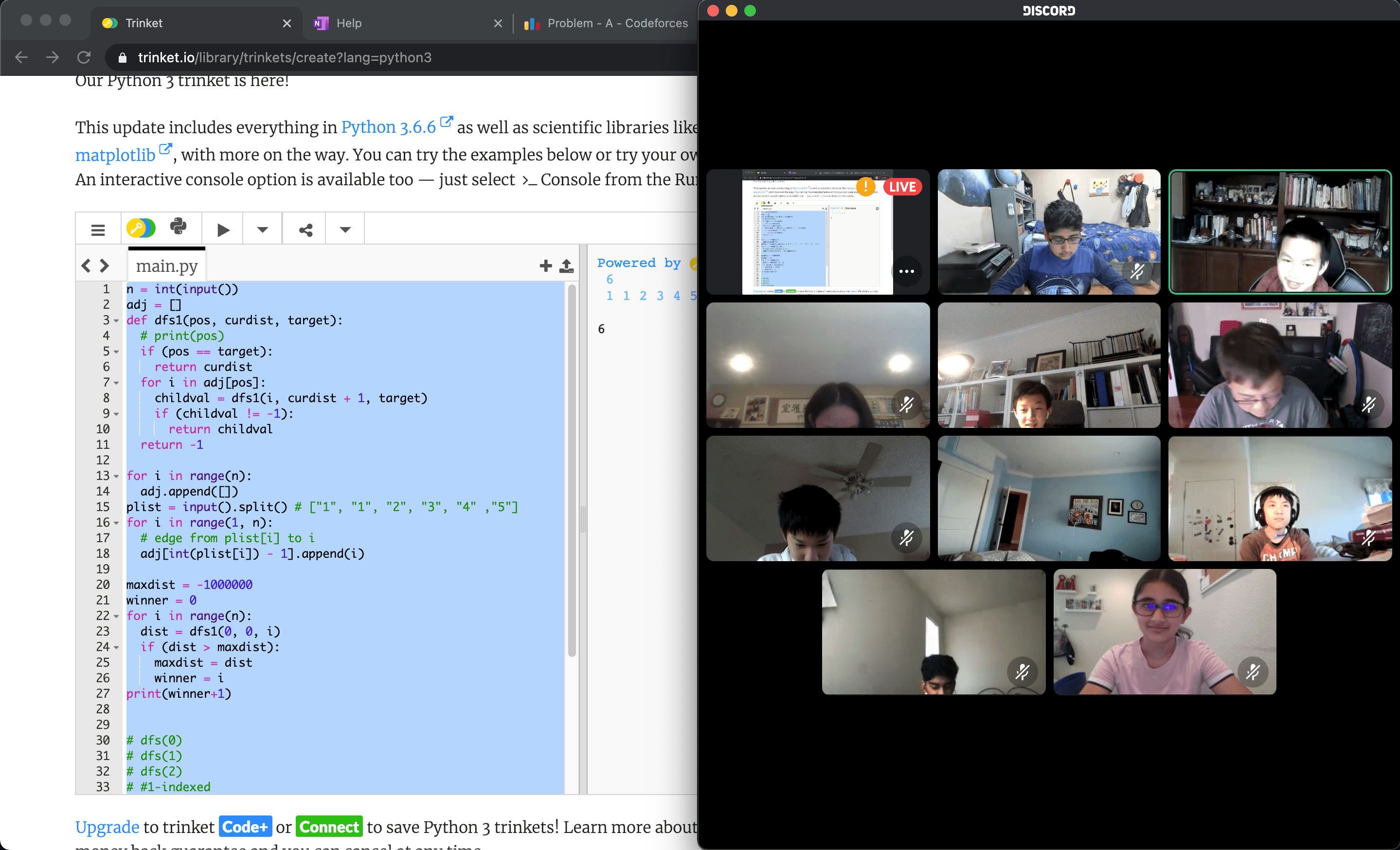Collapse the if block fold arrow line 5

point(116,352)
